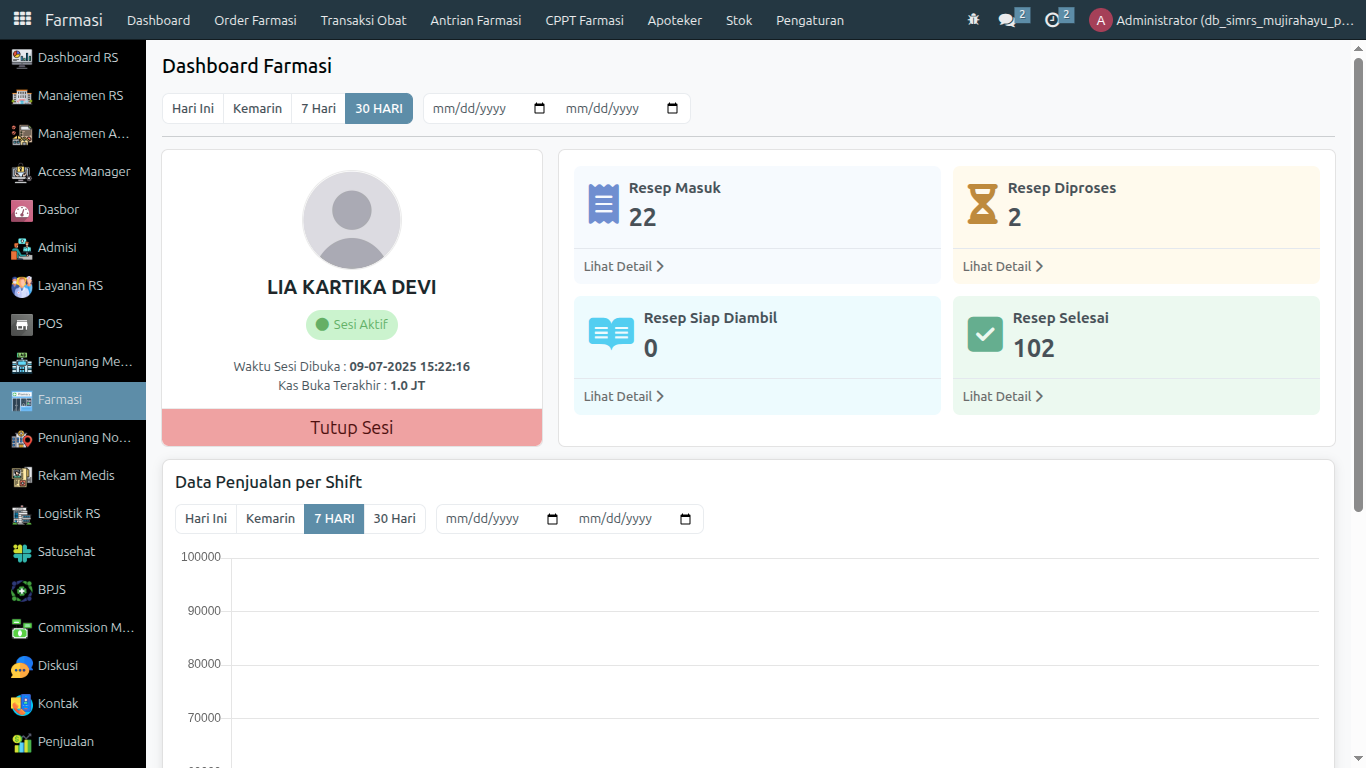Click the Tutup Sesi button
This screenshot has width=1366, height=768.
tap(352, 428)
